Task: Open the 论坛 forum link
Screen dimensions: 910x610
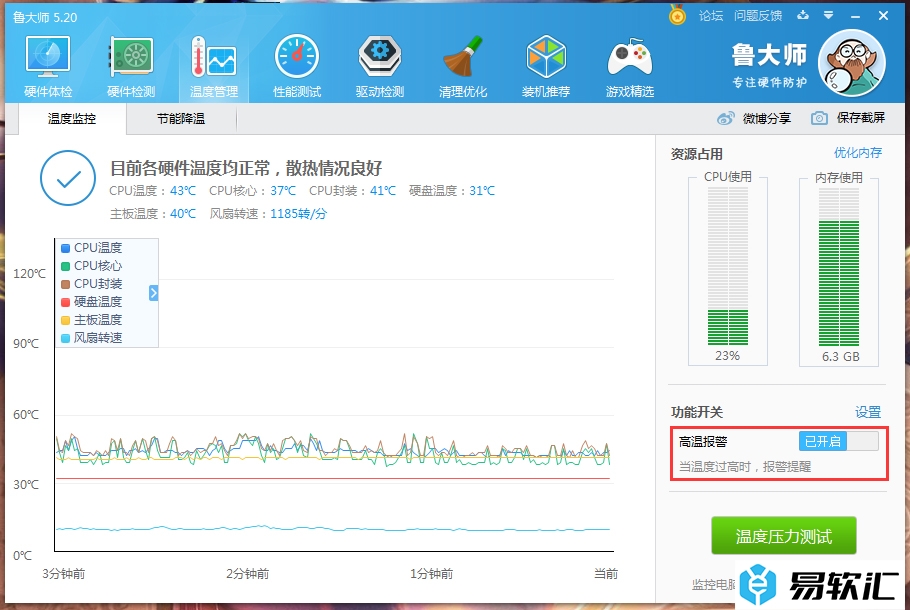Action: (710, 16)
